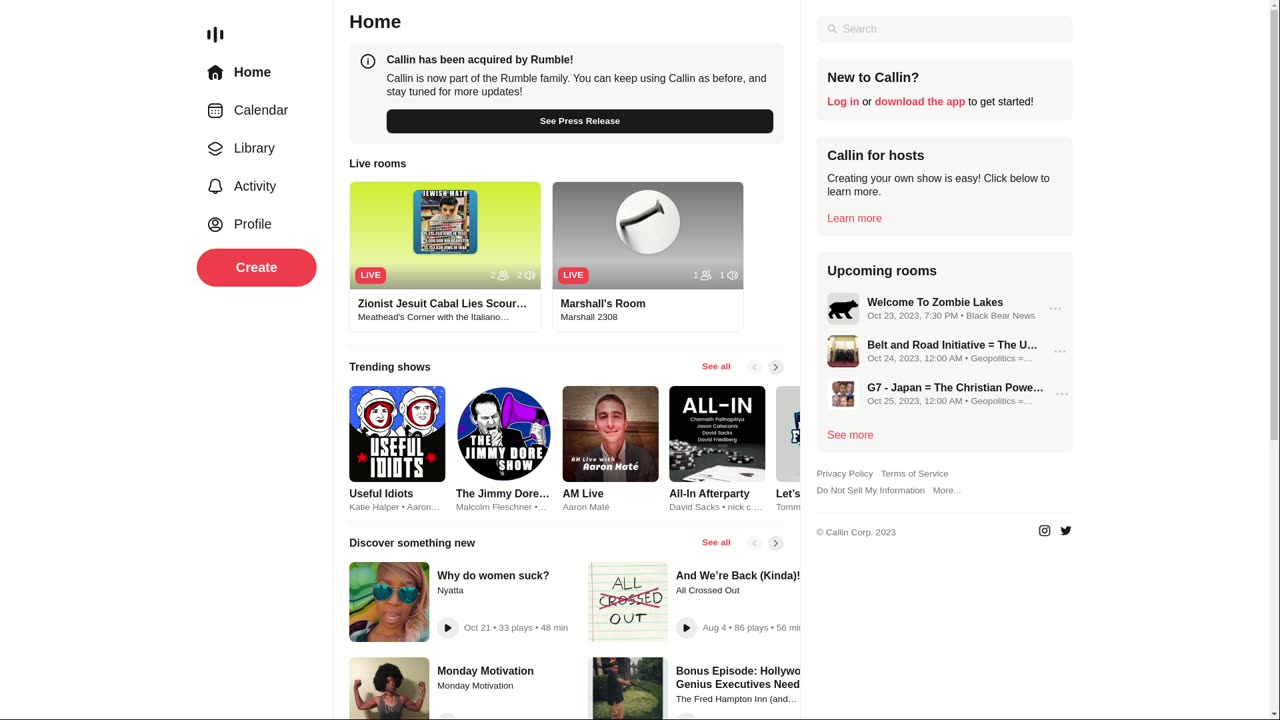Open Callin's Twitter icon

(x=1066, y=531)
